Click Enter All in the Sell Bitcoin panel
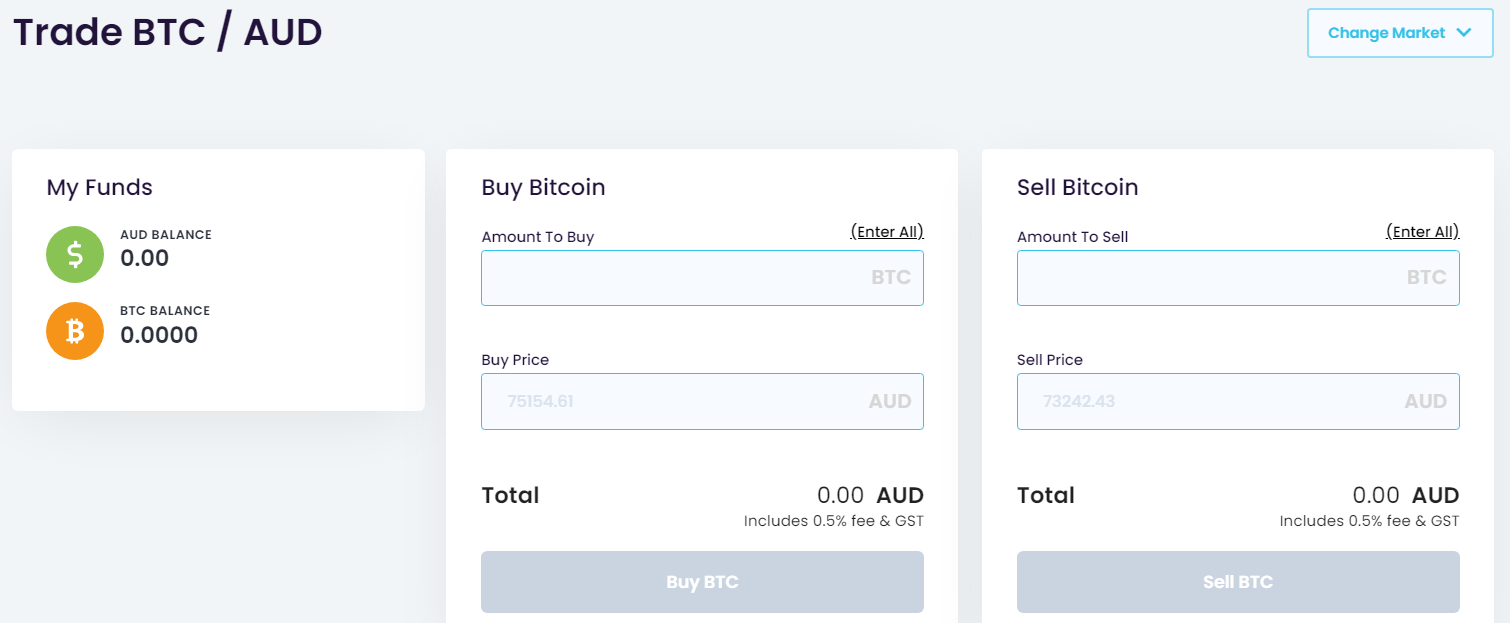Viewport: 1510px width, 623px height. [x=1422, y=232]
